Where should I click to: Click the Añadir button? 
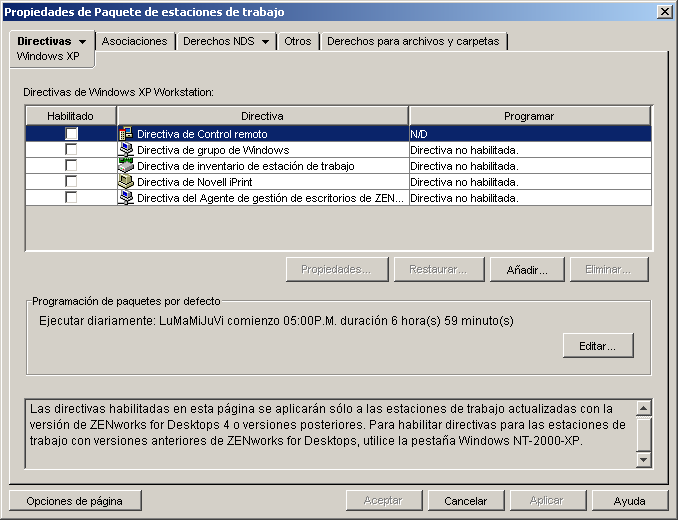tap(527, 270)
